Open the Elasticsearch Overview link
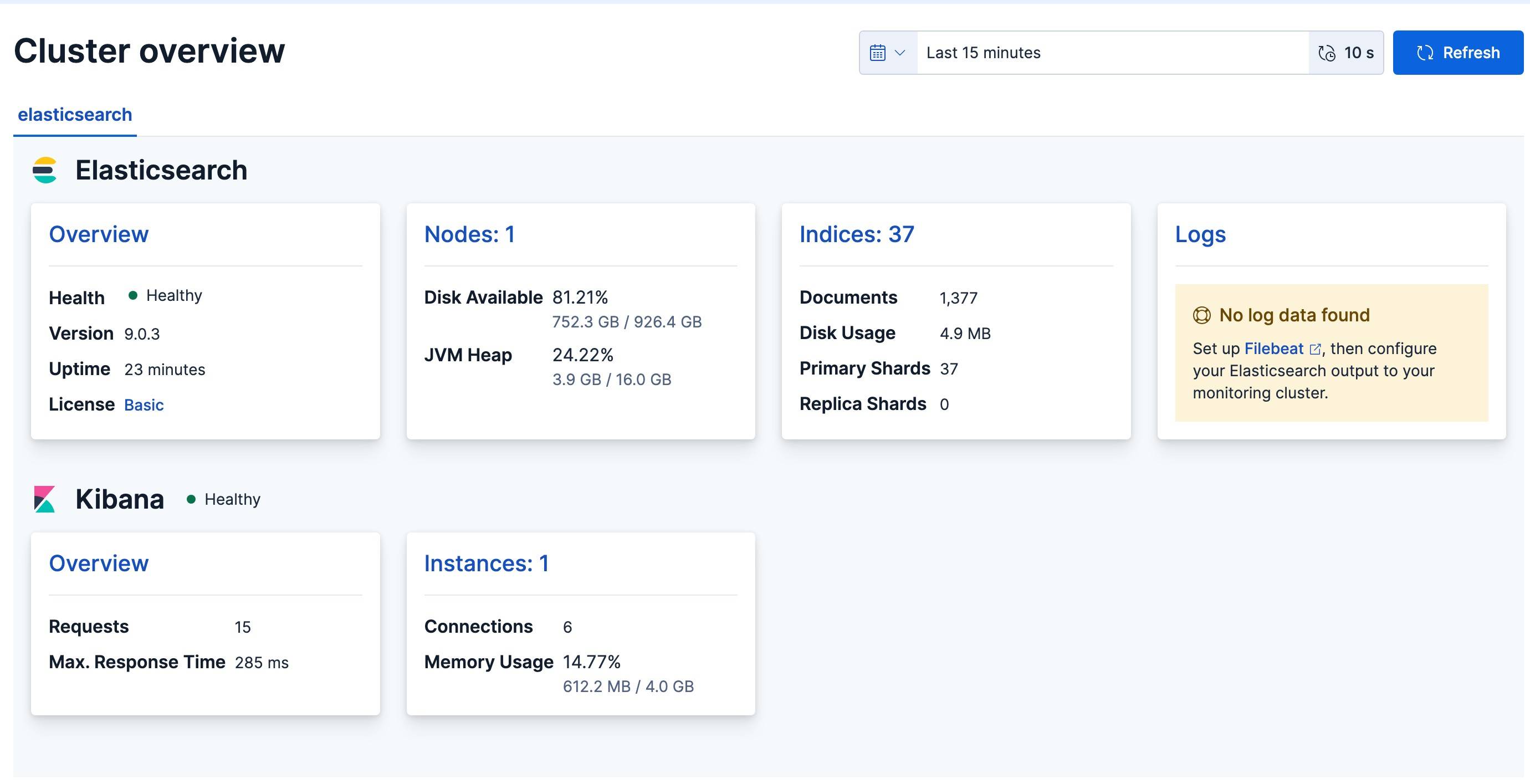Viewport: 1530px width, 784px height. (99, 234)
